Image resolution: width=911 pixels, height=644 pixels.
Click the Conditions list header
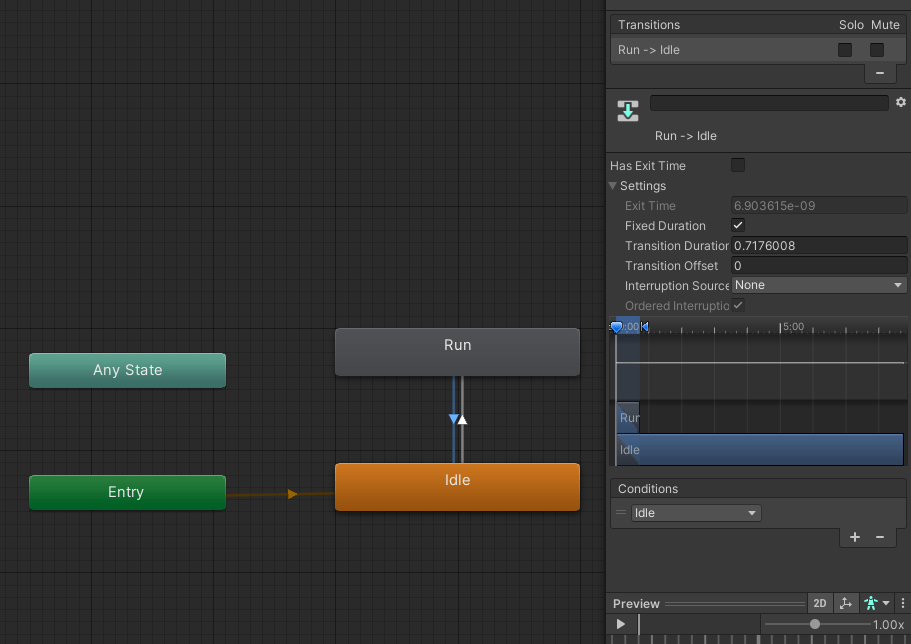coord(758,489)
